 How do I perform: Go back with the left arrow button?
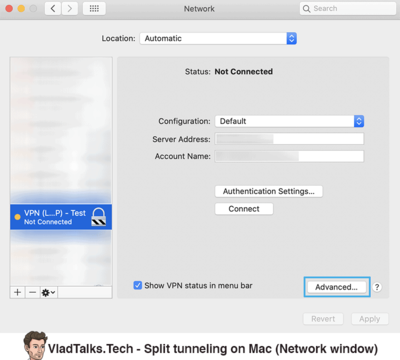(53, 9)
